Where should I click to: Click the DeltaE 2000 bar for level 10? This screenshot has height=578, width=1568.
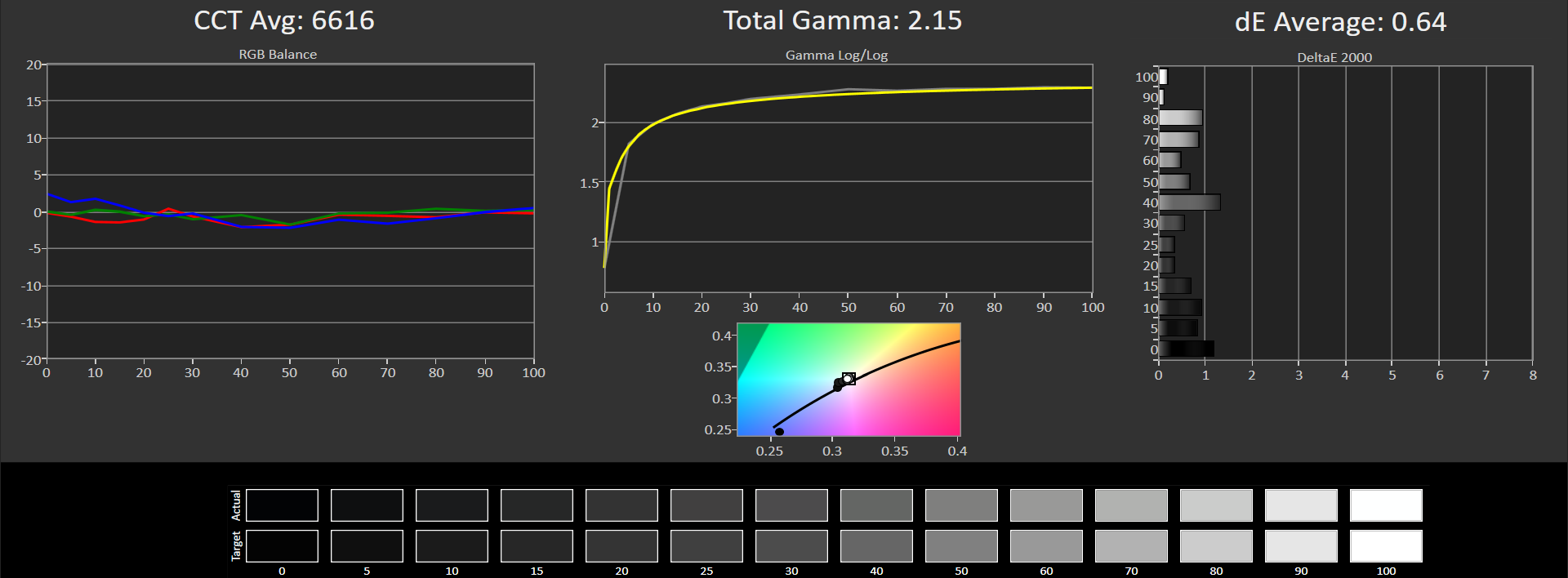1180,308
